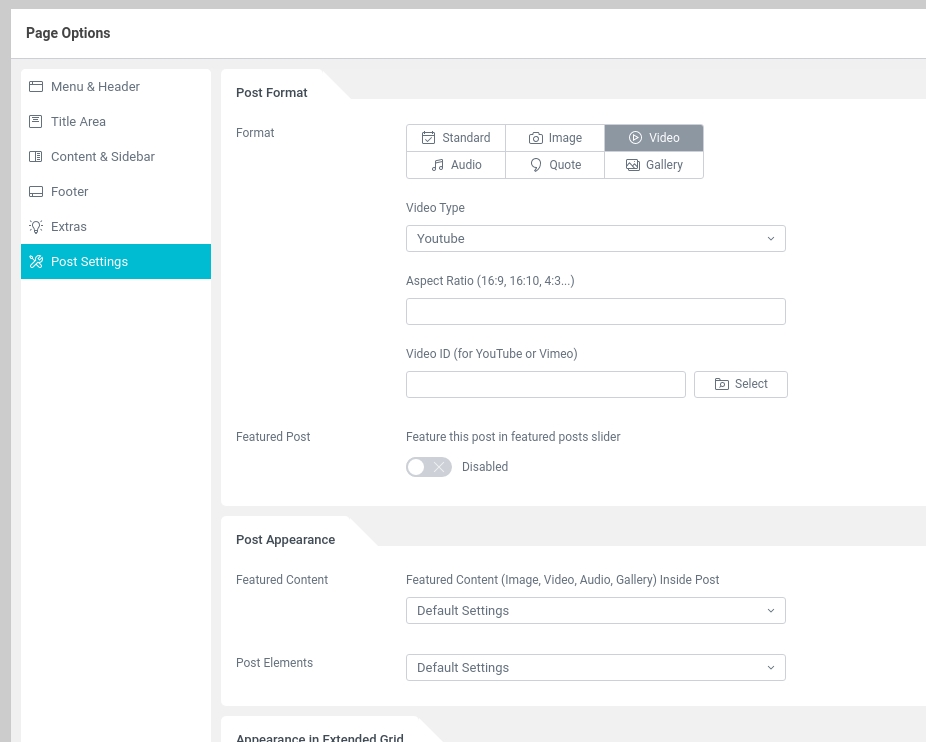Image resolution: width=926 pixels, height=742 pixels.
Task: Open the Extras settings tab
Action: [69, 227]
